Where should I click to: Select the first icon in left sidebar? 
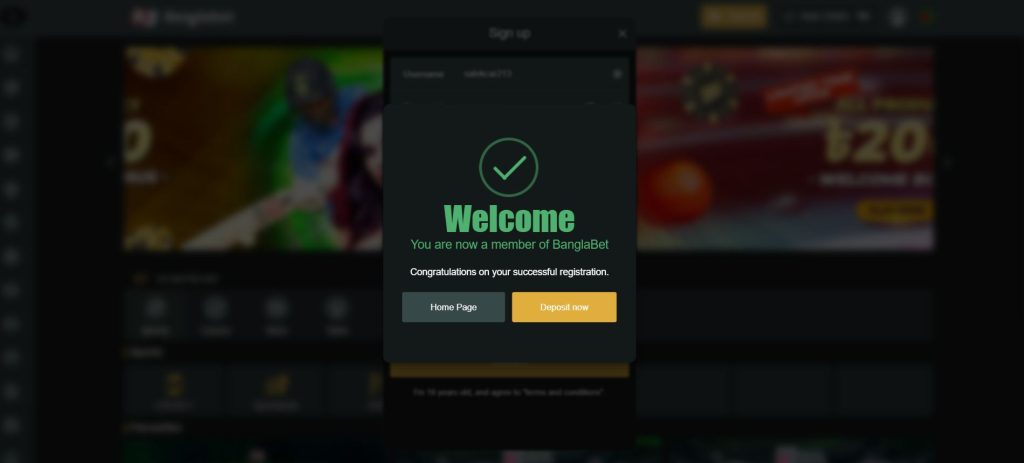click(x=11, y=55)
